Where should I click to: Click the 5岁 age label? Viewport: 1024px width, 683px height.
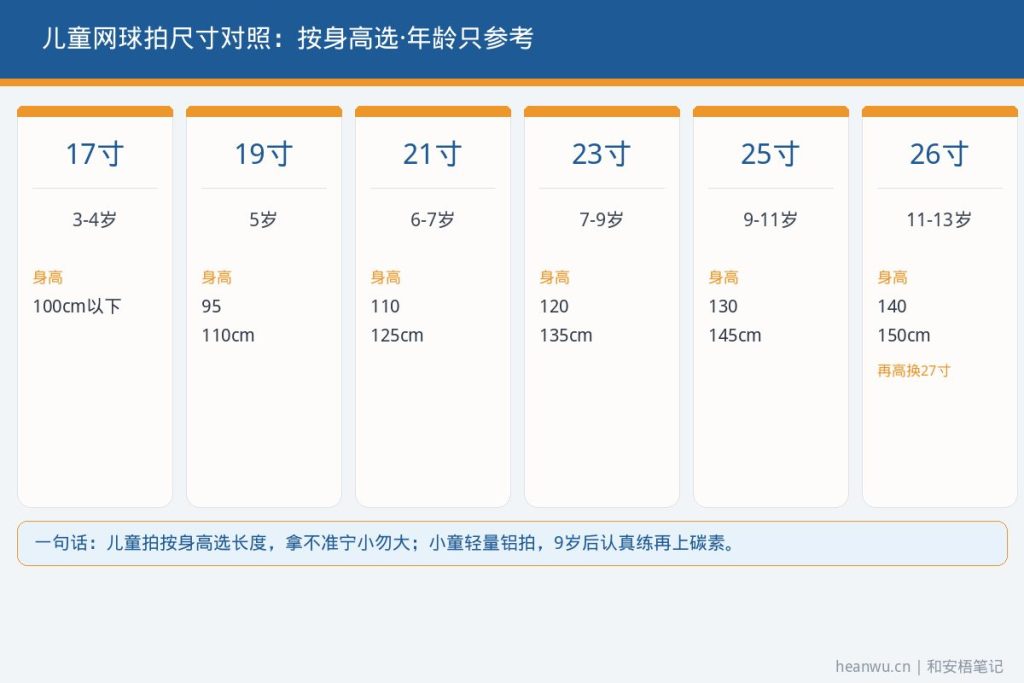pos(263,219)
